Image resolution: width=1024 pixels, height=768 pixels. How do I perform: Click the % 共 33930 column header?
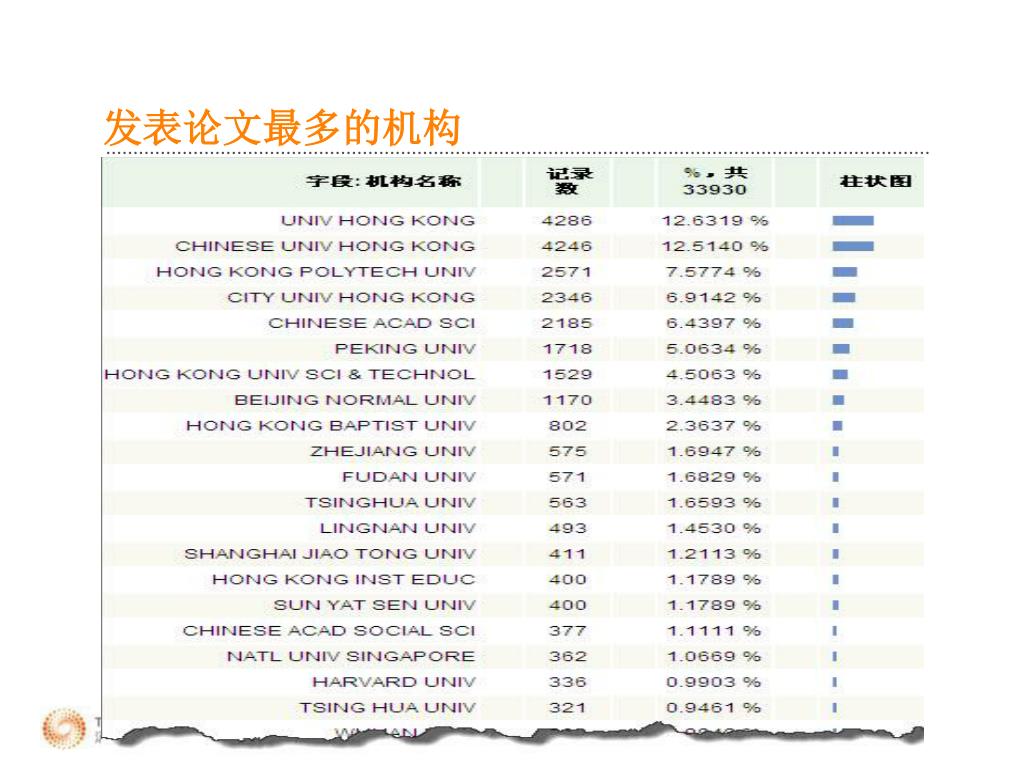[x=715, y=181]
